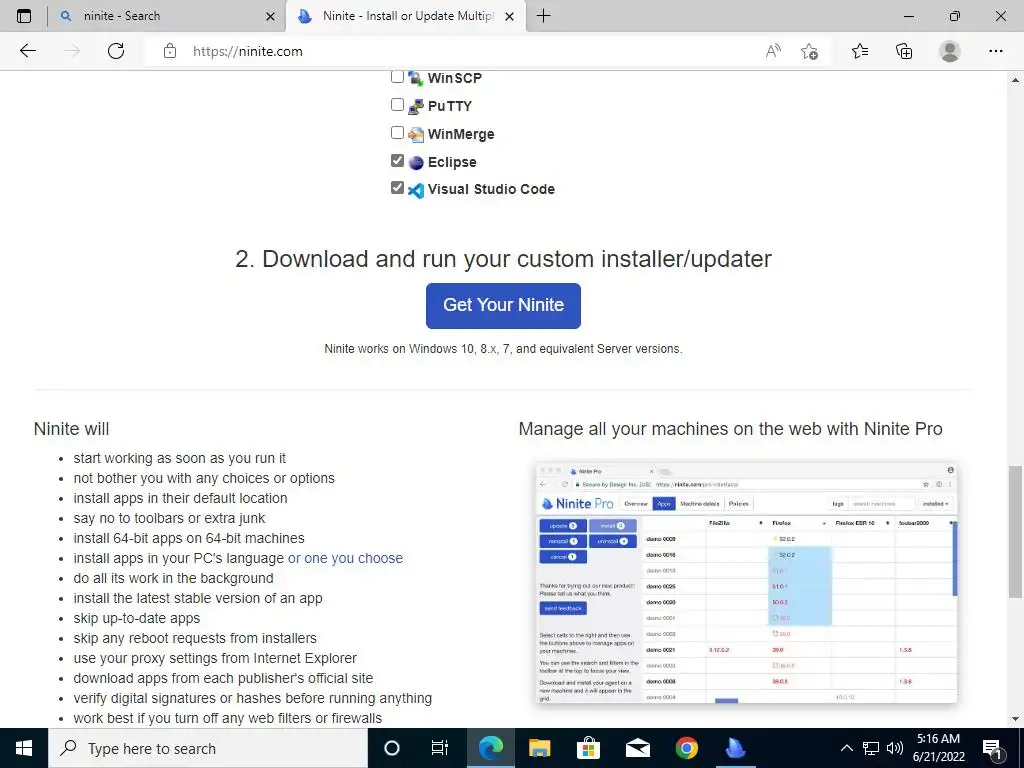Check the WinMerge checkbox

[397, 133]
